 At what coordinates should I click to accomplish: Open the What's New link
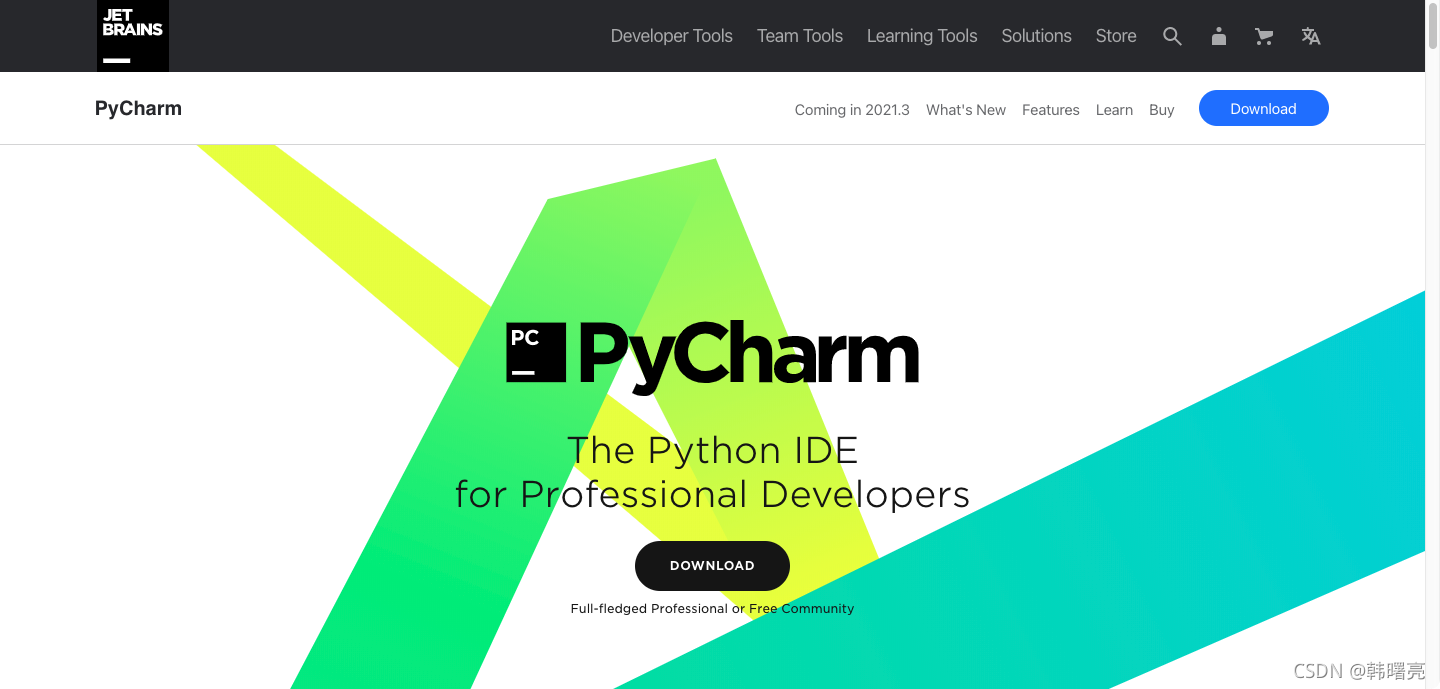[x=966, y=110]
